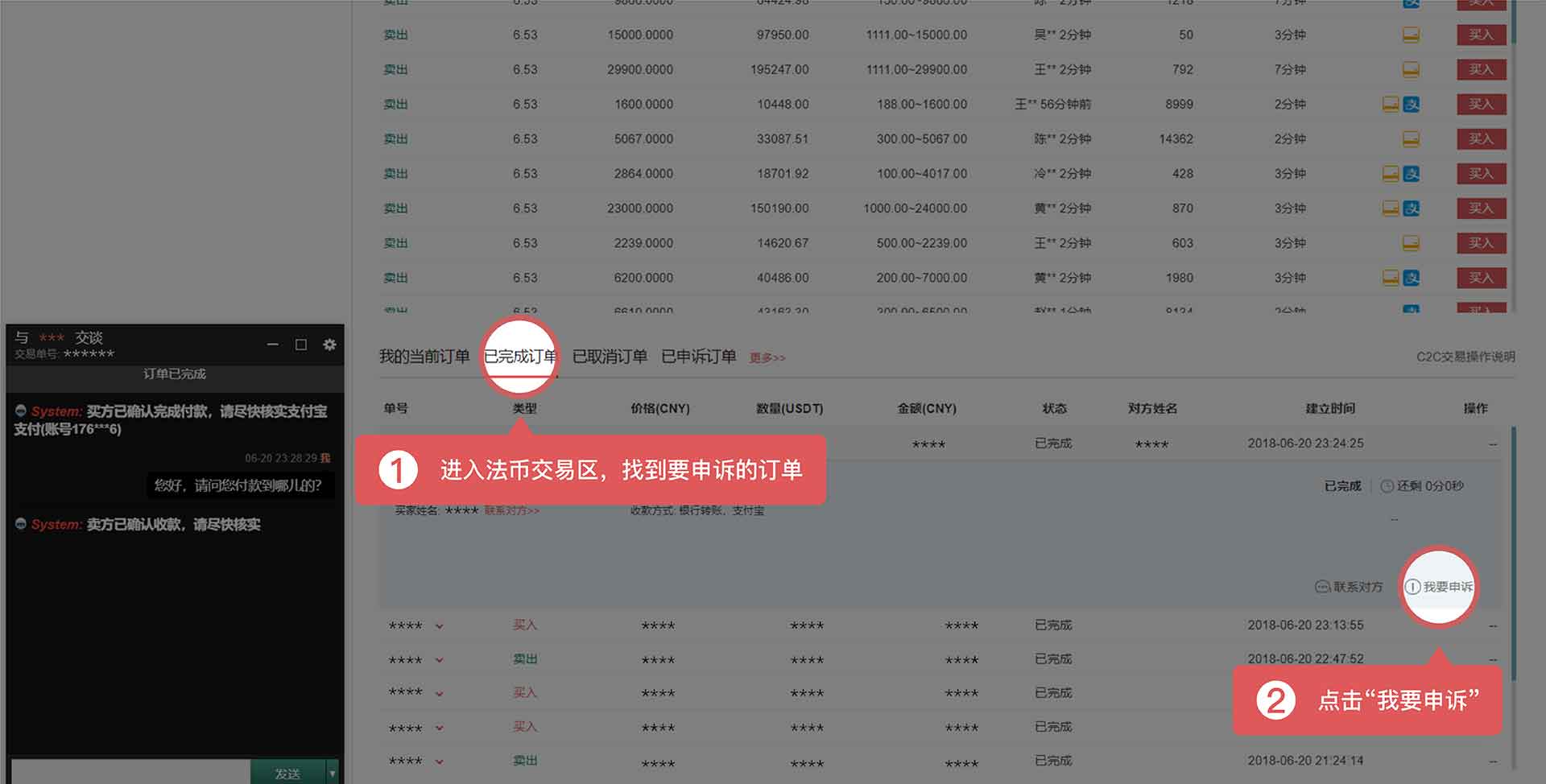Click limit 188.00~1600.00 cell

pyautogui.click(x=922, y=104)
